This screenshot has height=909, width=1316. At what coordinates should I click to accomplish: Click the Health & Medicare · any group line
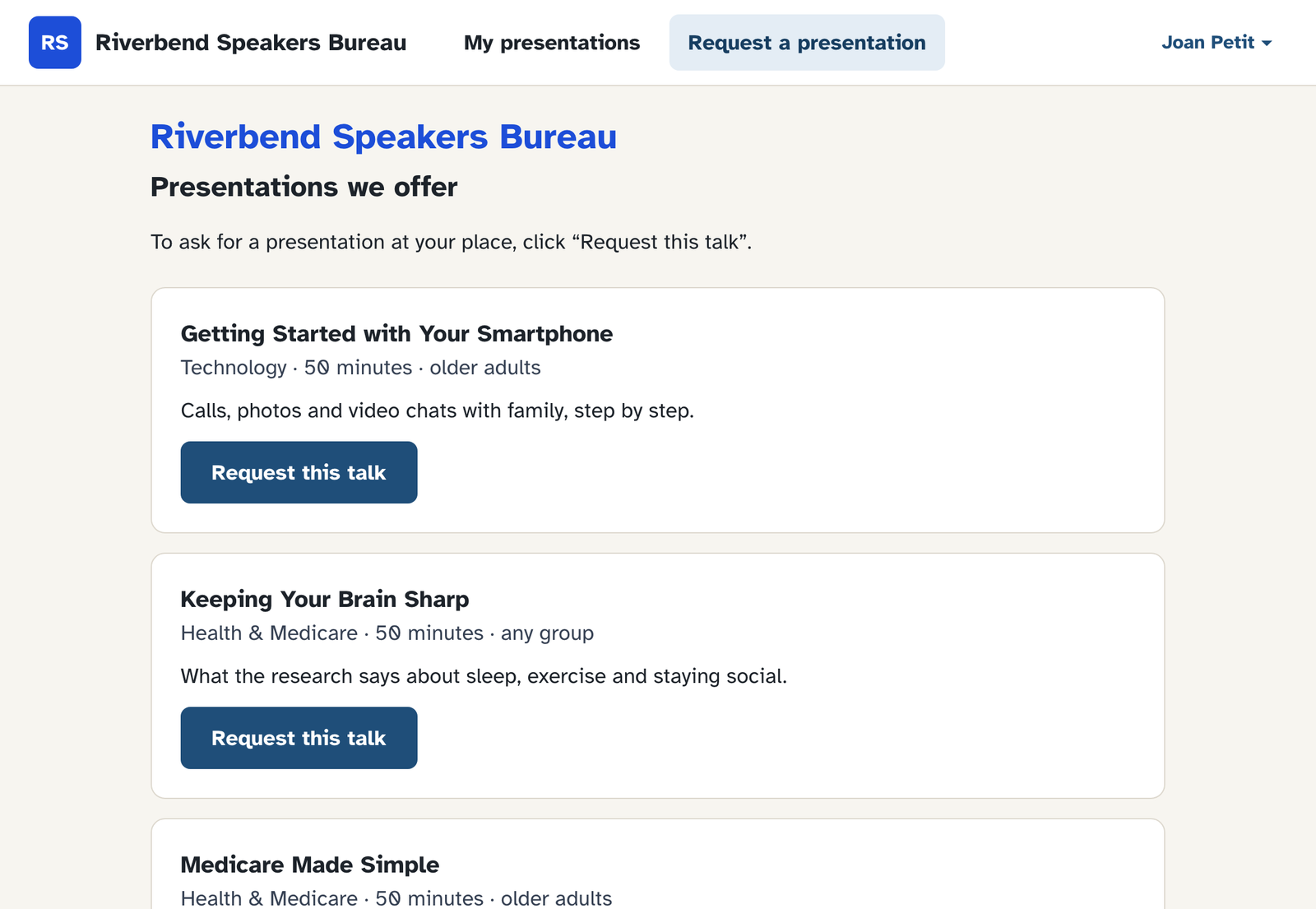[x=387, y=633]
